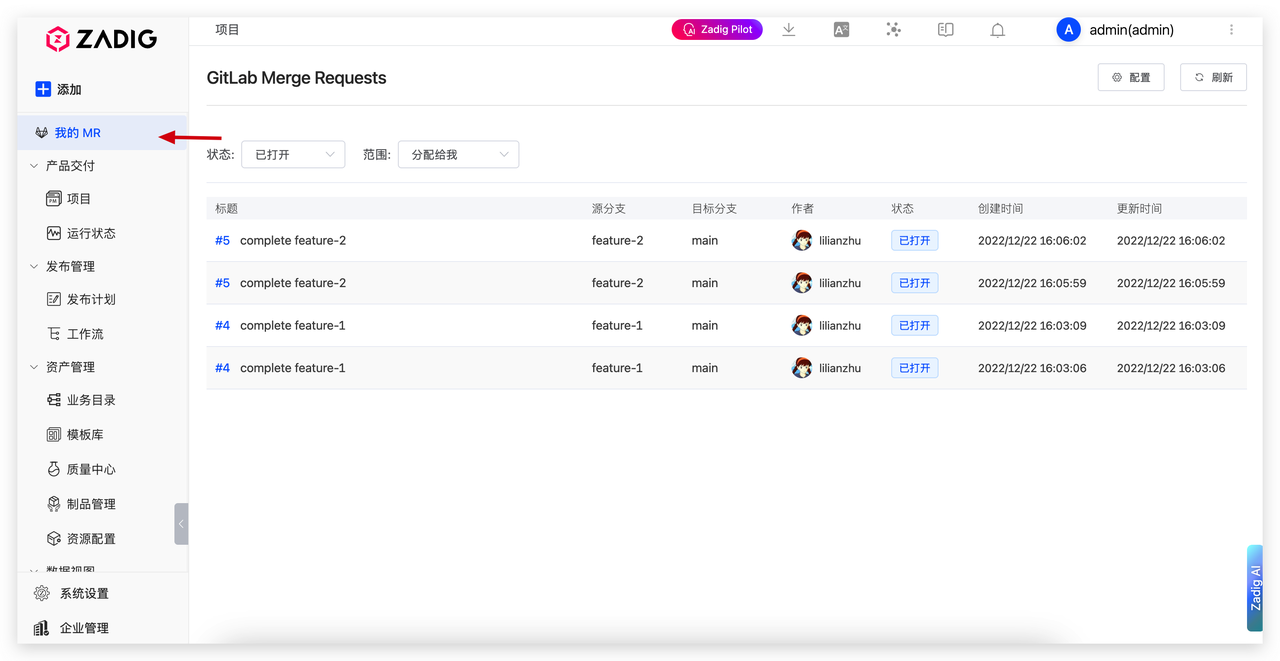
Task: Click the 刷新 refresh button
Action: [1213, 77]
